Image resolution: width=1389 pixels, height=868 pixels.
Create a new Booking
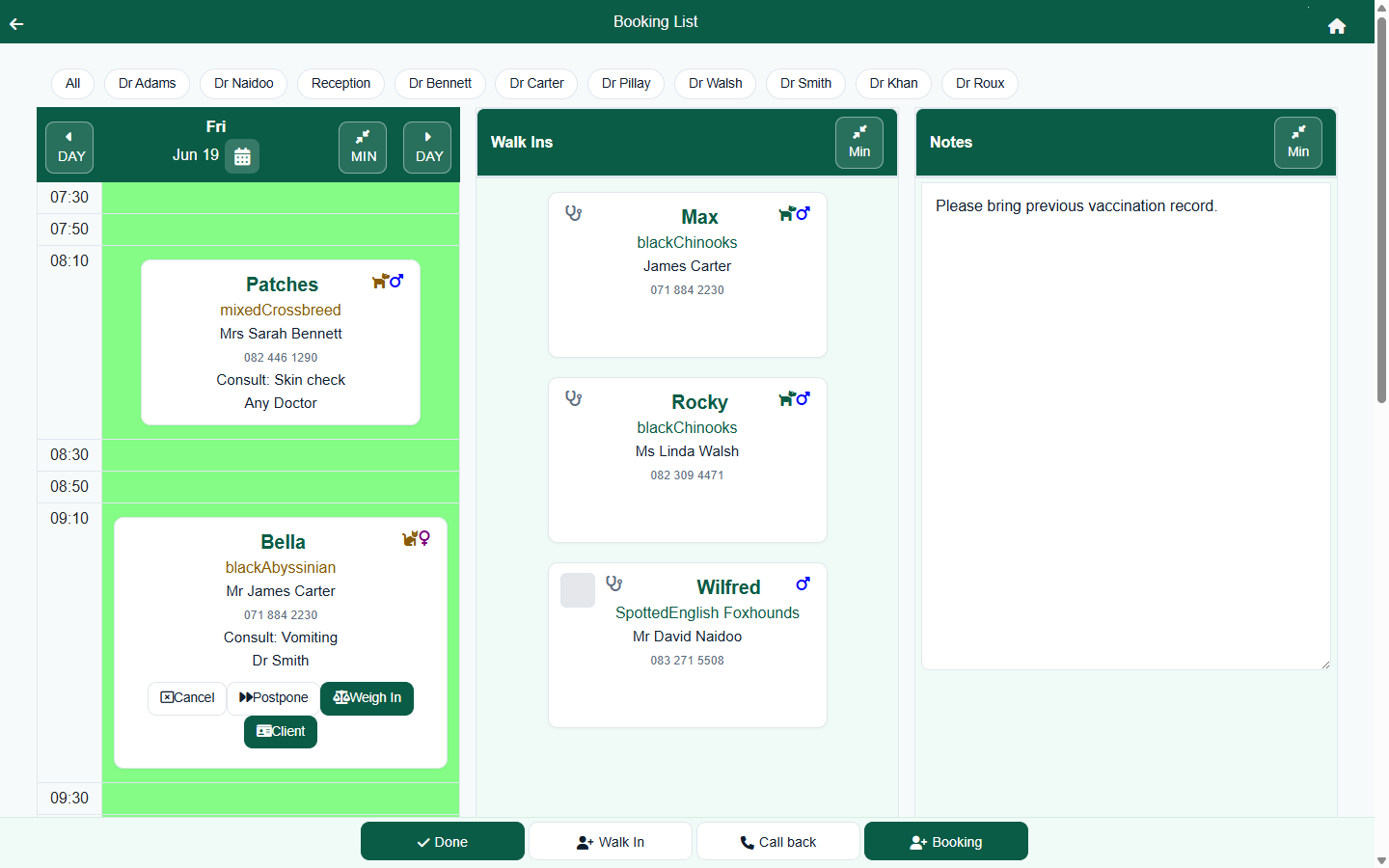point(946,841)
